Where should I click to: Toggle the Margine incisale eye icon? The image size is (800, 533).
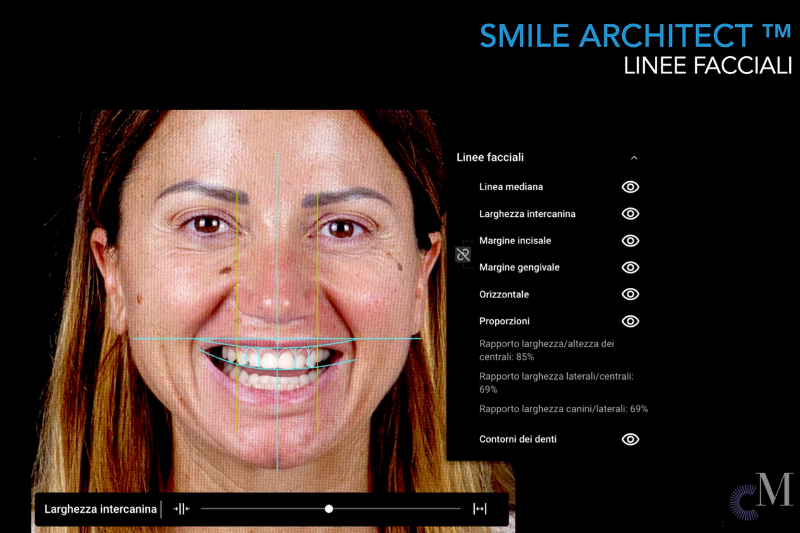(630, 240)
